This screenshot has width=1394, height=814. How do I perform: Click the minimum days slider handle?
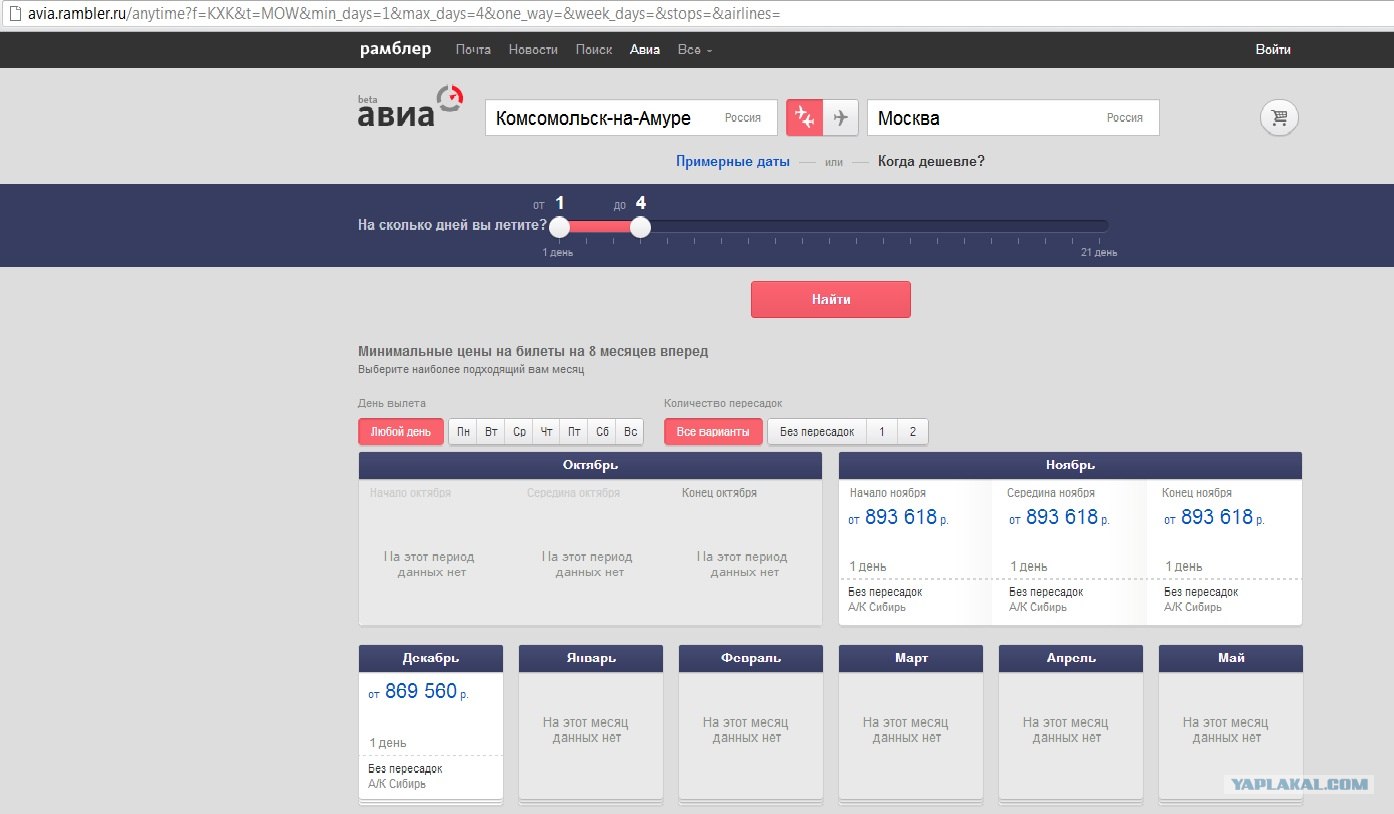tap(560, 227)
